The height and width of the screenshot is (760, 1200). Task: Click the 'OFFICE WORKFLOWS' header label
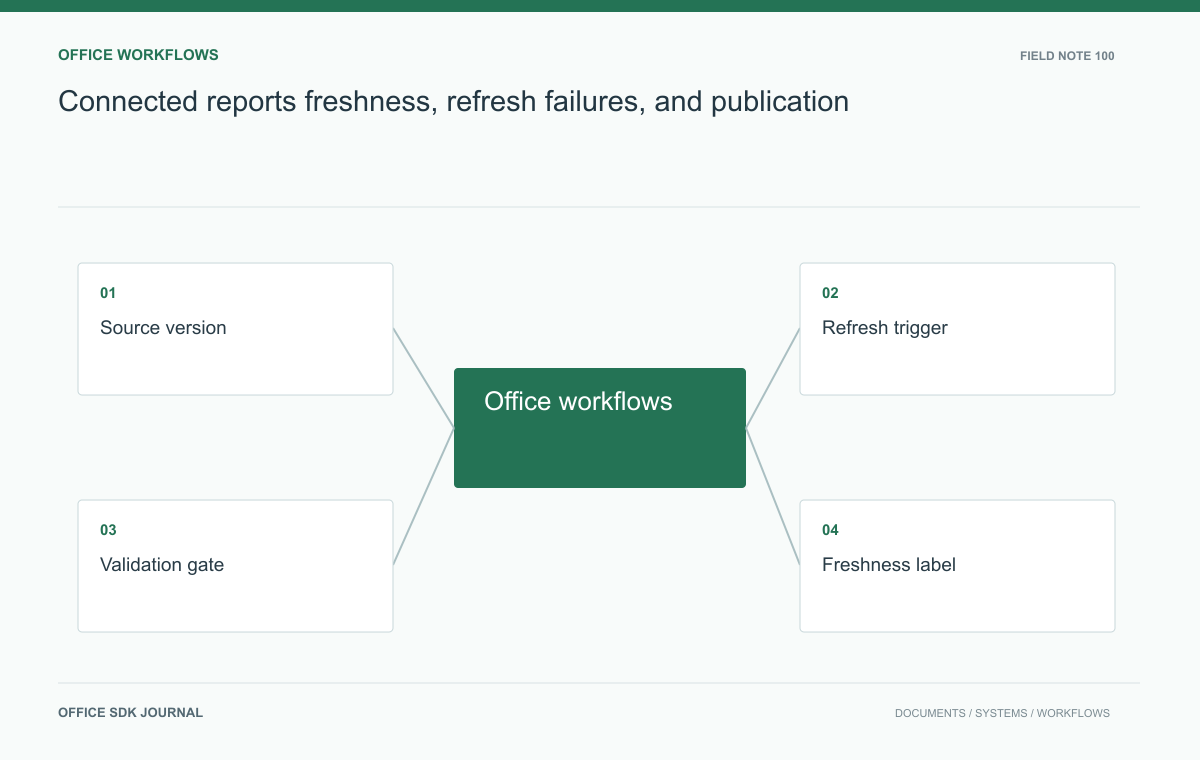point(138,55)
